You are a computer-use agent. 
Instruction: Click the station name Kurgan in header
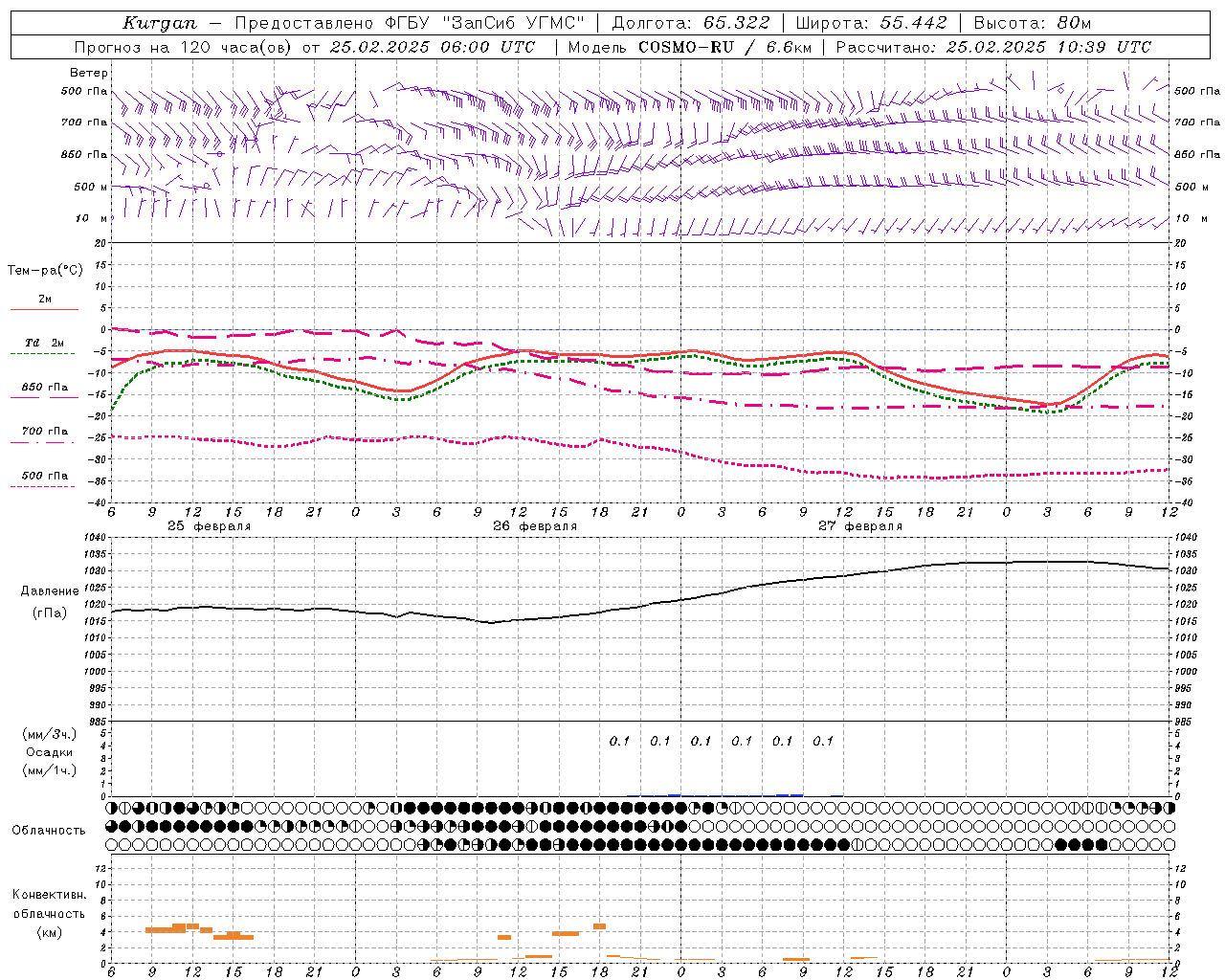click(160, 23)
